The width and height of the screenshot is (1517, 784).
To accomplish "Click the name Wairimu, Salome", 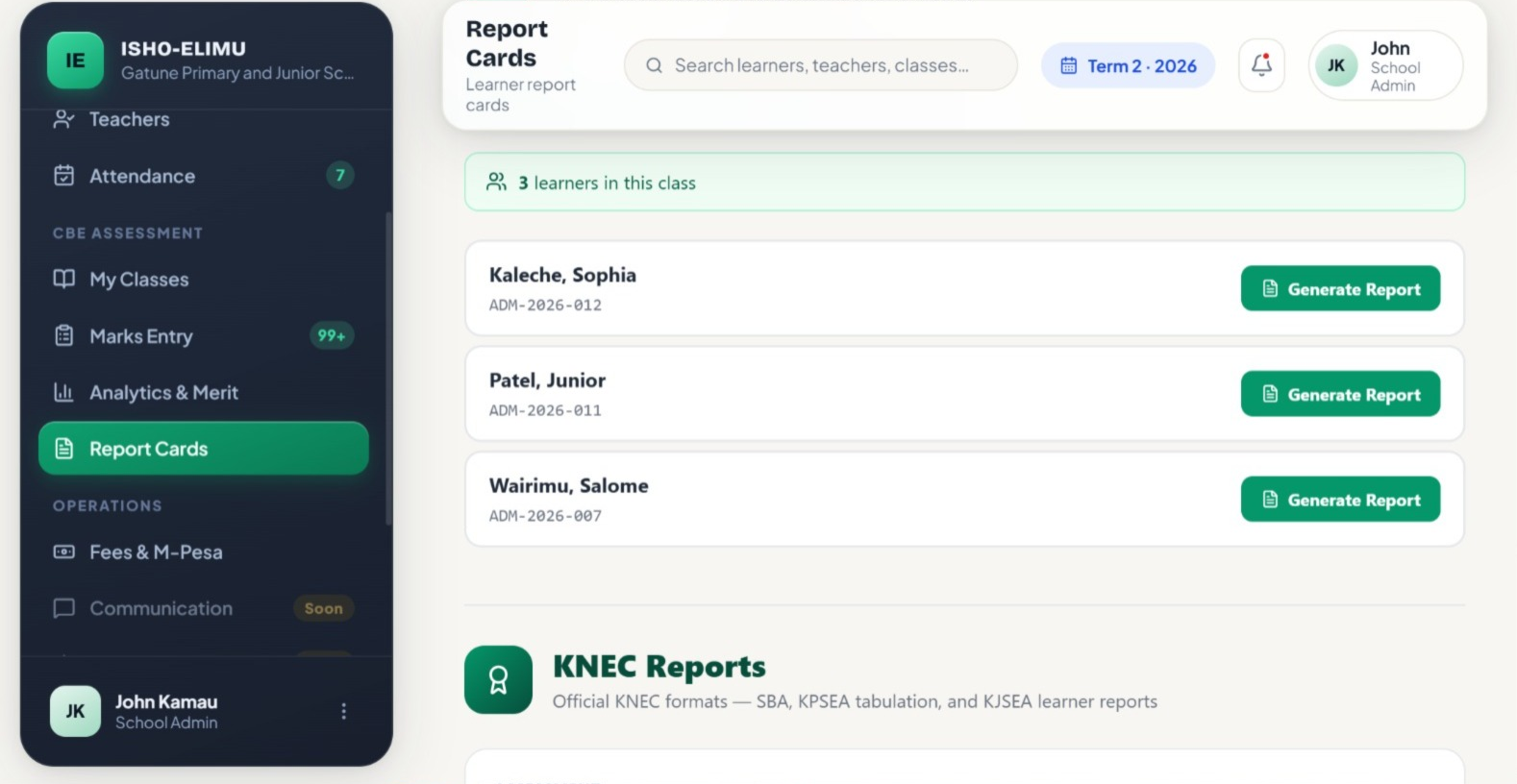I will [568, 486].
